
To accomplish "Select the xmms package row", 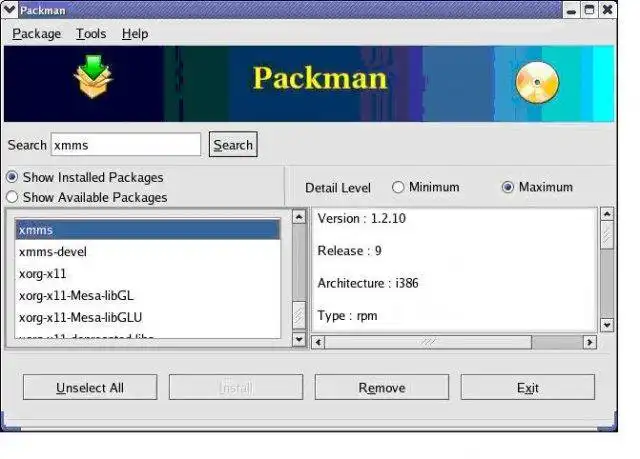I will click(148, 230).
